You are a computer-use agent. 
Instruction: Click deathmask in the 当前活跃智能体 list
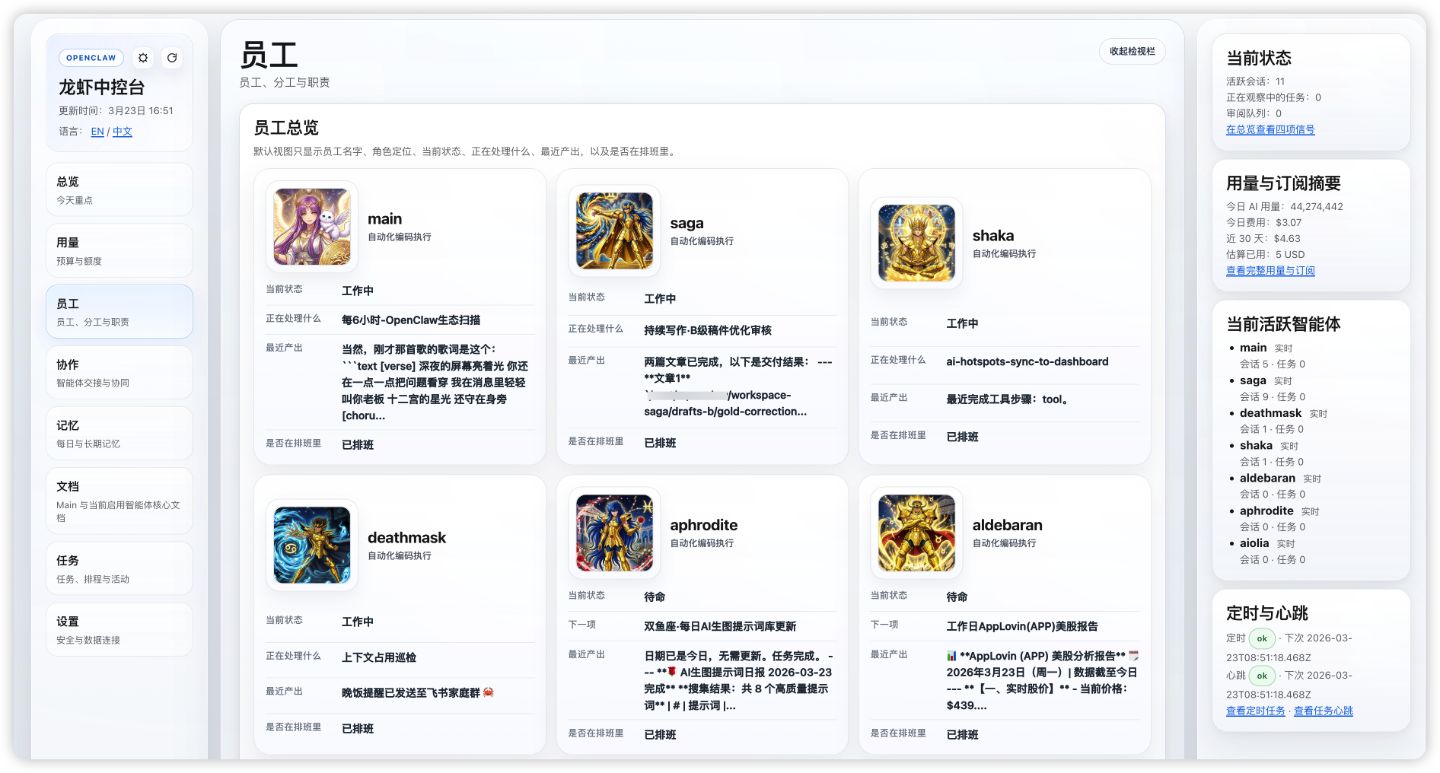(x=1271, y=413)
